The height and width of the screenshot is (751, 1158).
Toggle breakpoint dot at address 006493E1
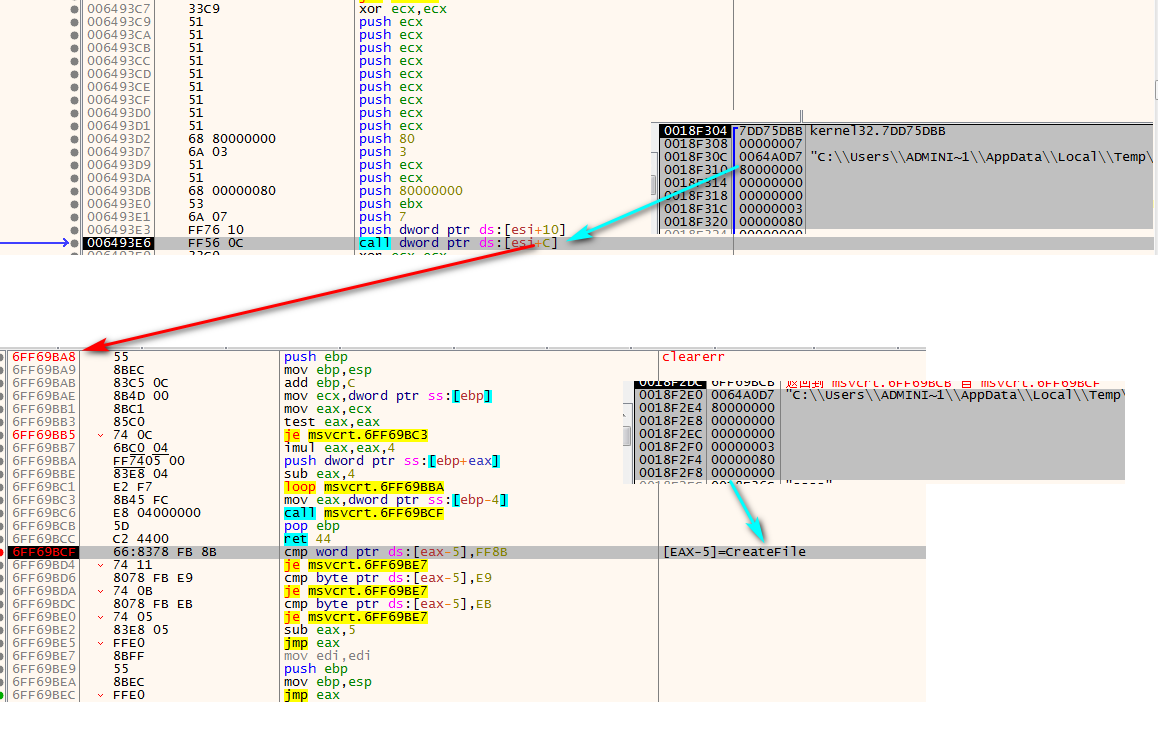tap(74, 217)
